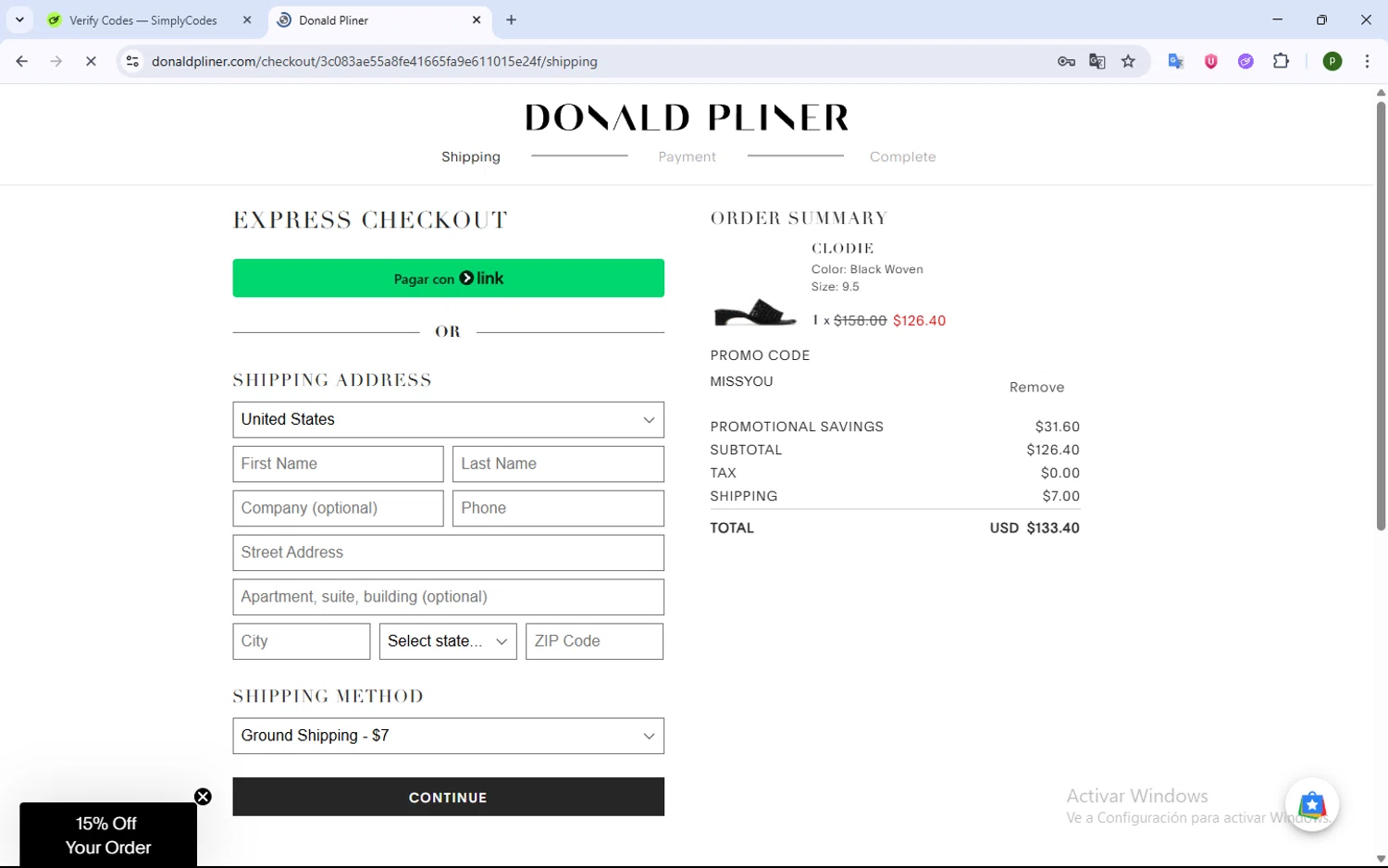1388x868 pixels.
Task: Click the First Name field
Action: (x=338, y=464)
